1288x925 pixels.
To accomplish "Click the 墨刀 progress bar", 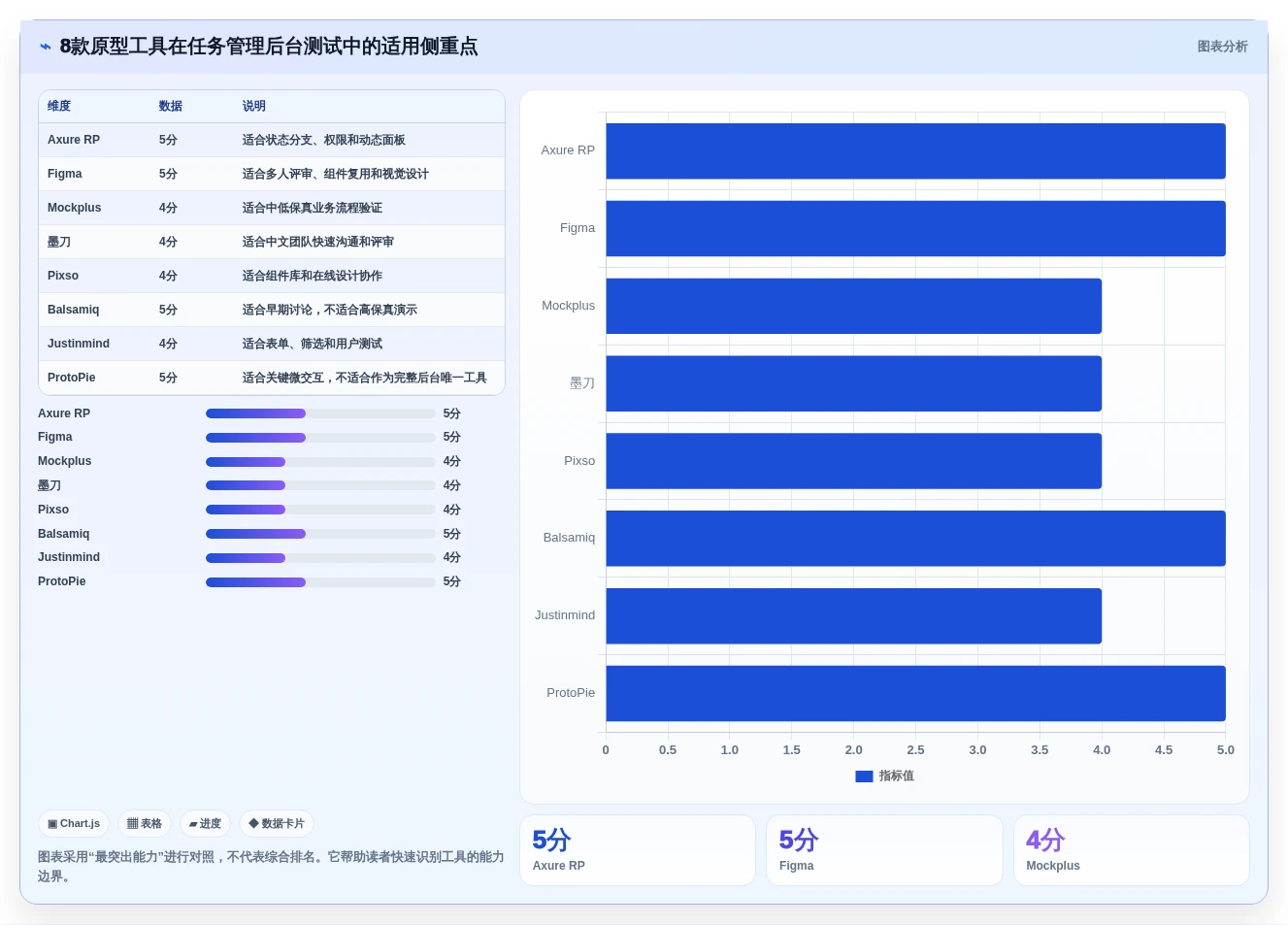I will (320, 485).
